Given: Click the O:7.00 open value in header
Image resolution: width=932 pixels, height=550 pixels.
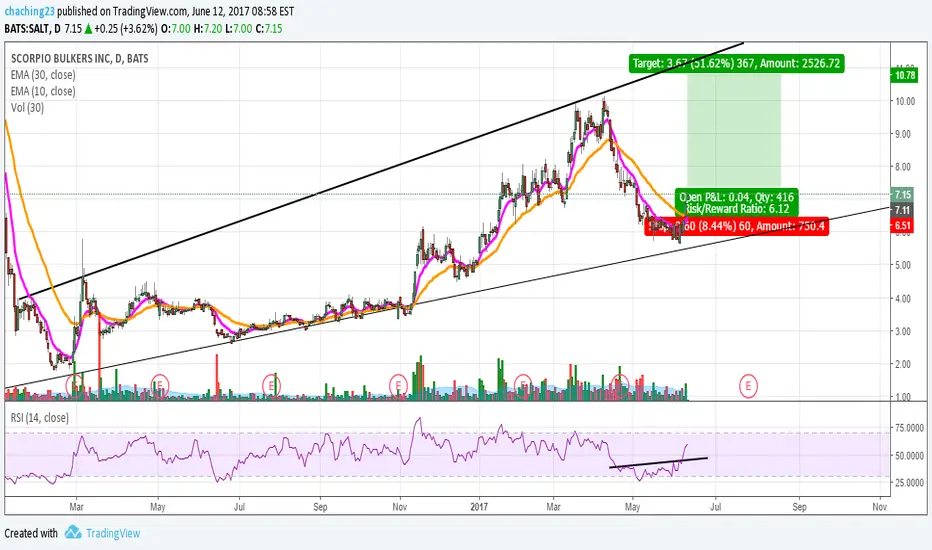Looking at the screenshot, I should pos(177,29).
